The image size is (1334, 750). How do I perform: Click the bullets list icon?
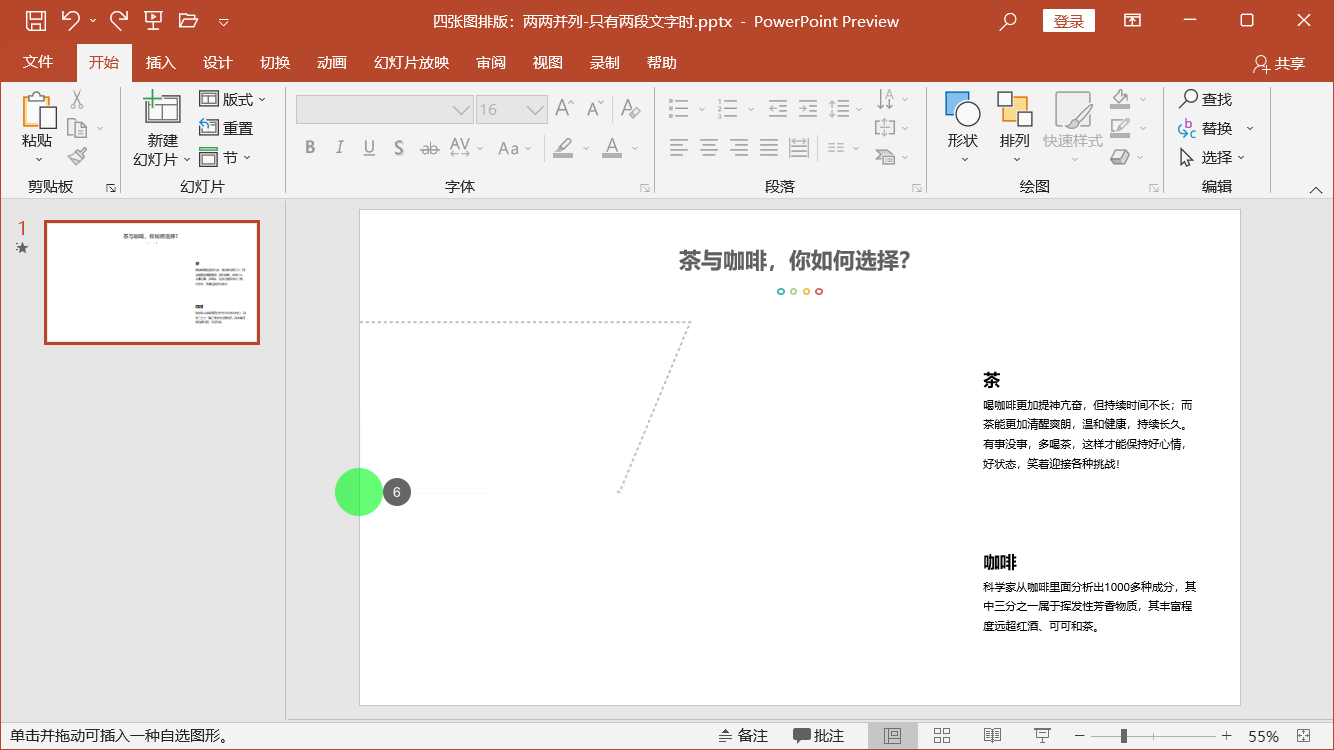[x=678, y=107]
